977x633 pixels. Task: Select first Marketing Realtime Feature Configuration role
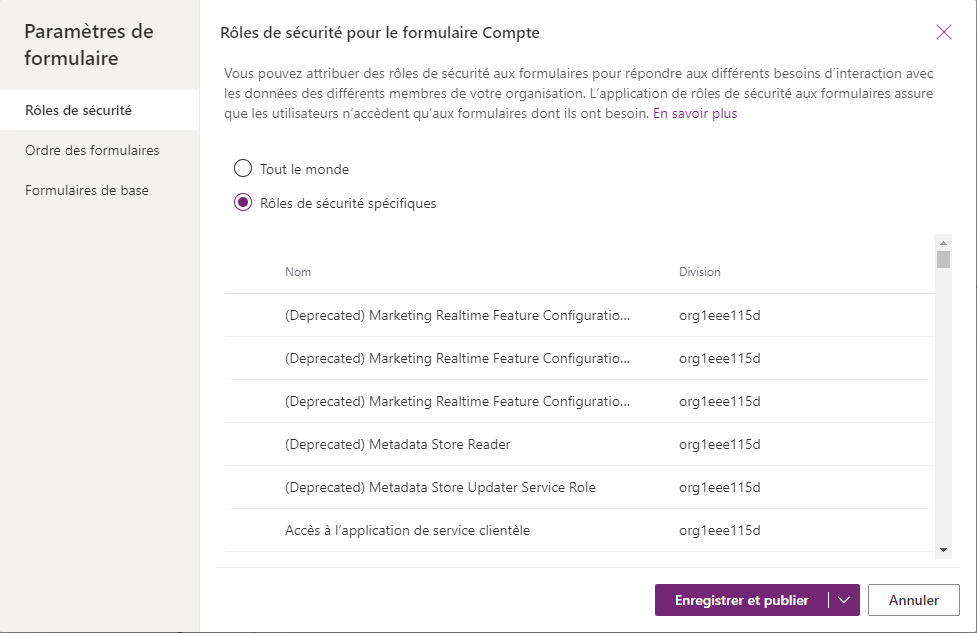pos(457,315)
